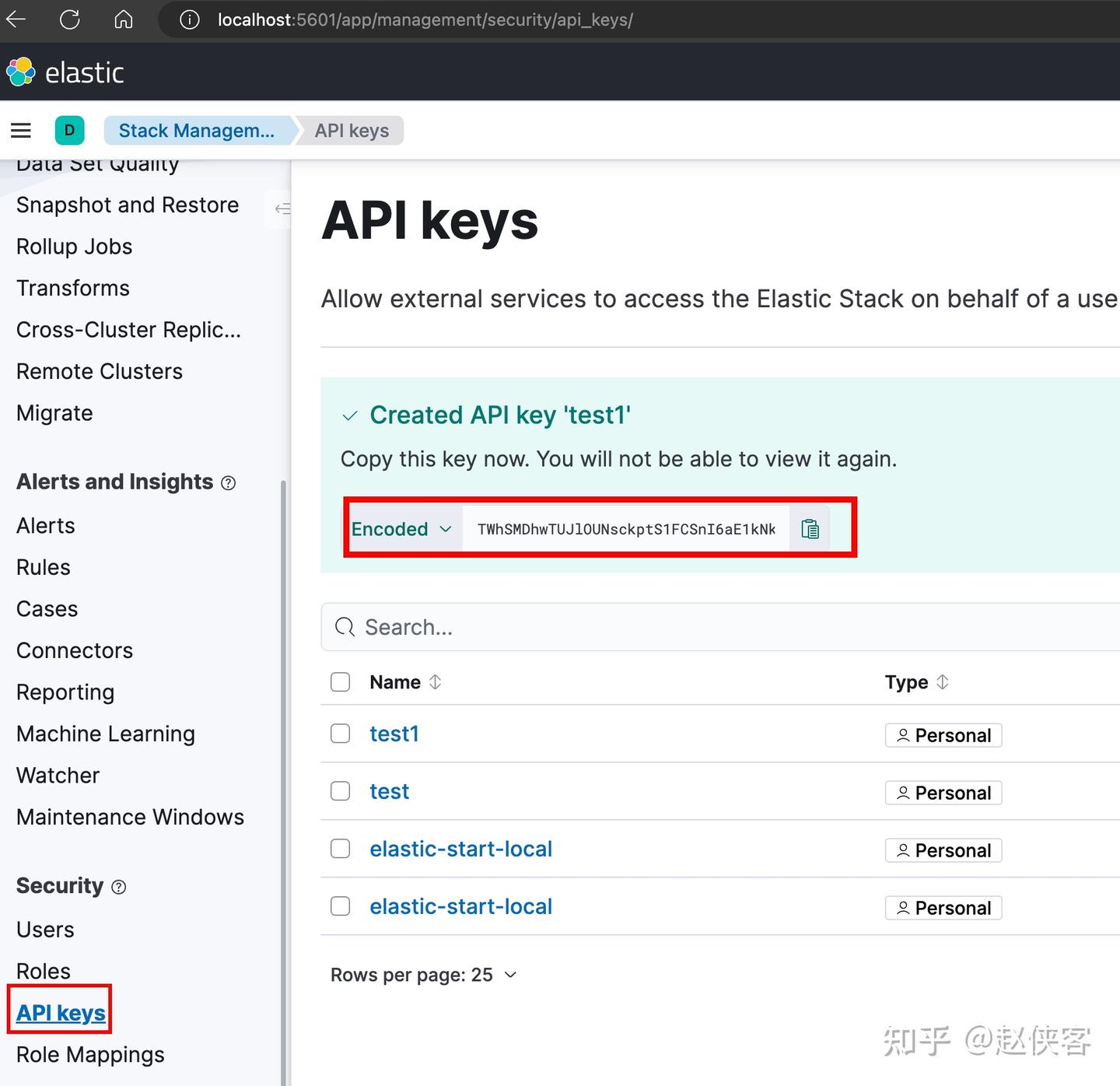
Task: Click the help icon beside Alerts and Insights
Action: [x=228, y=483]
